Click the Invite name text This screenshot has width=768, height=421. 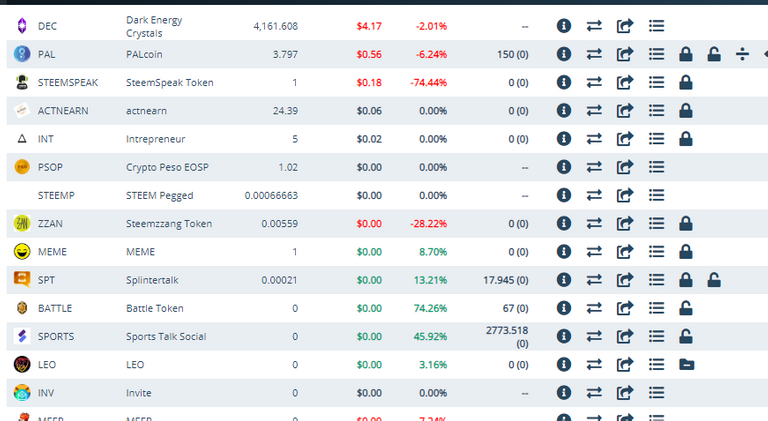click(139, 393)
